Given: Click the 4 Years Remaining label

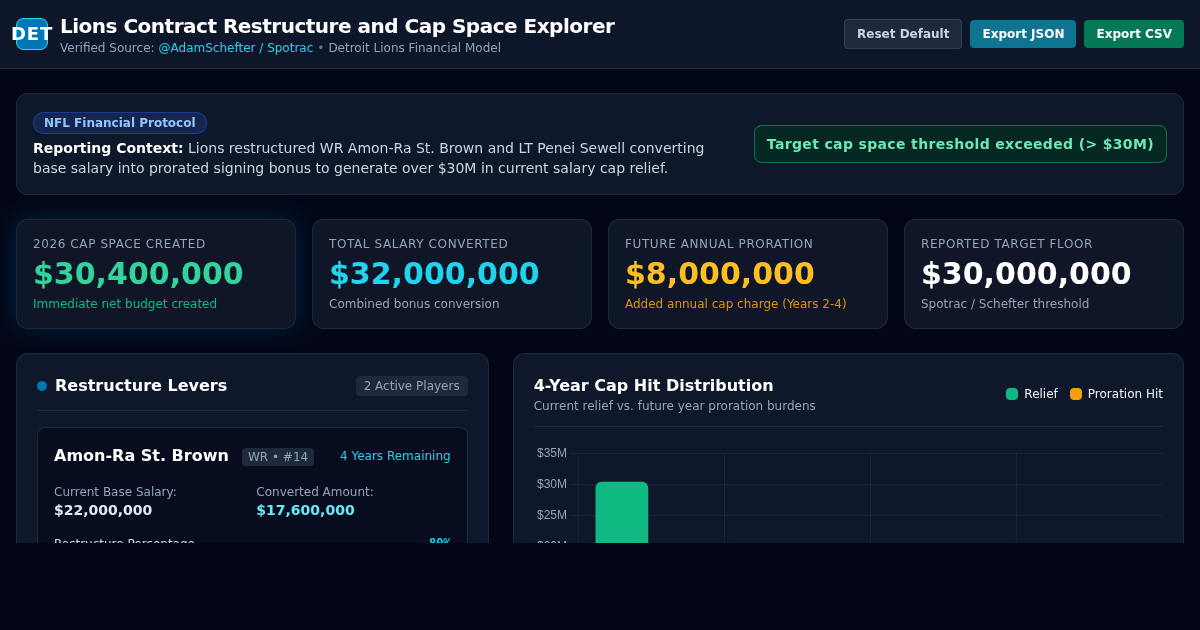Looking at the screenshot, I should pos(395,456).
